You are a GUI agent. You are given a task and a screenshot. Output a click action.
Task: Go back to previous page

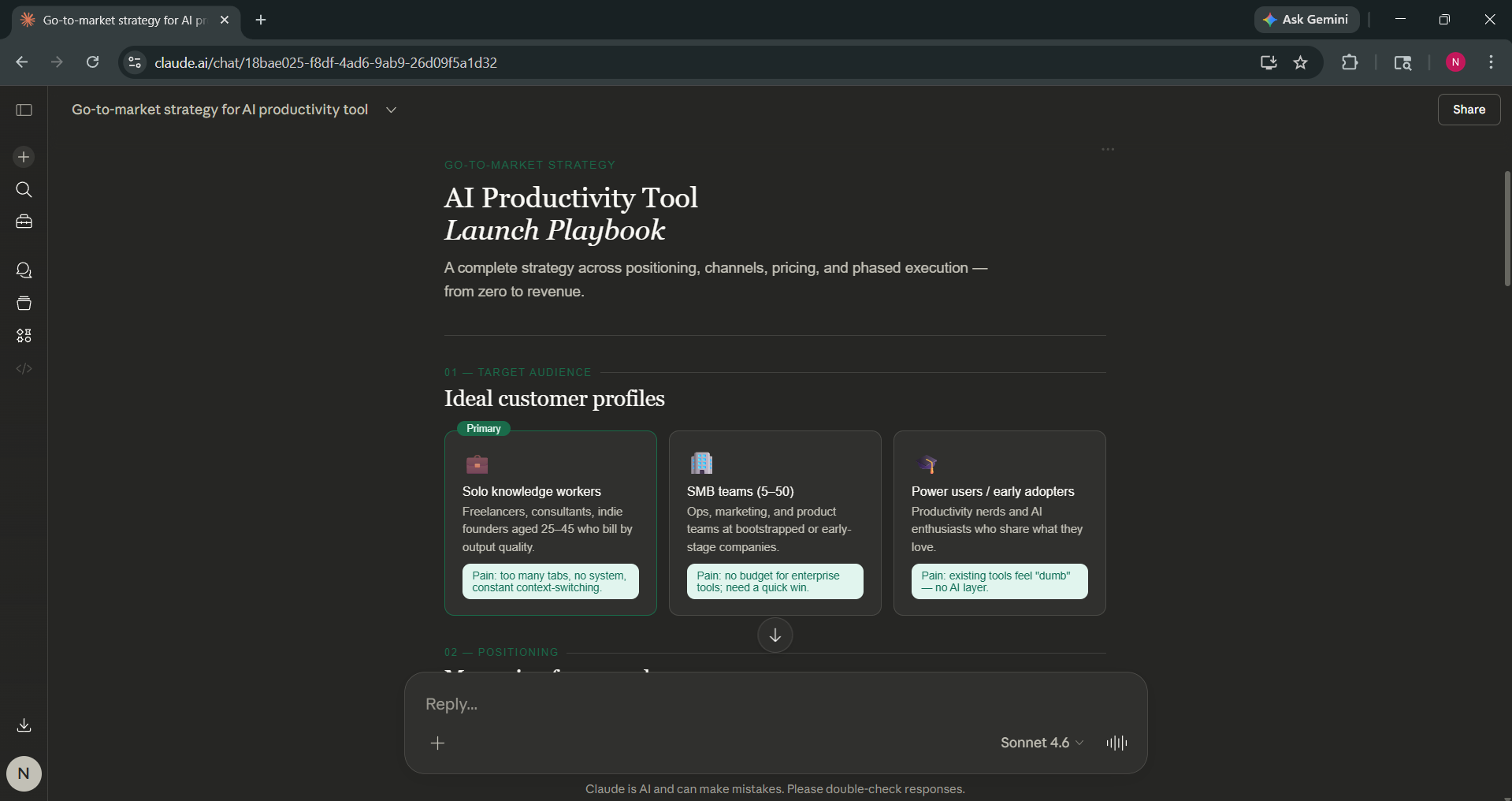point(21,62)
